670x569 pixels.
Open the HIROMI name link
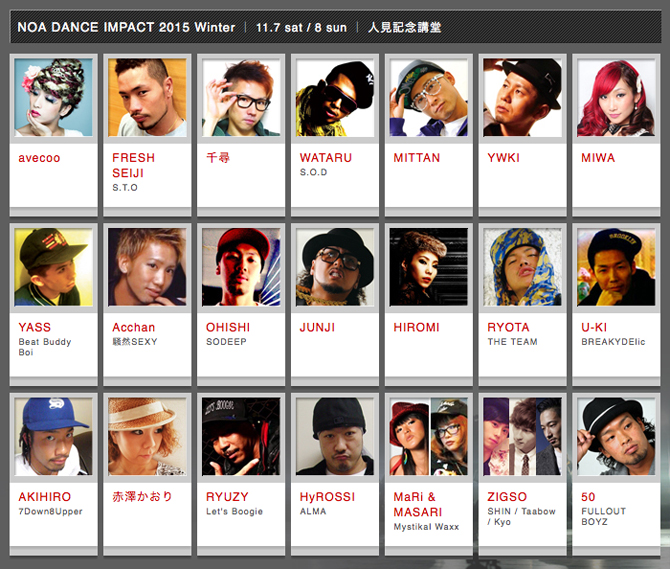coord(416,327)
